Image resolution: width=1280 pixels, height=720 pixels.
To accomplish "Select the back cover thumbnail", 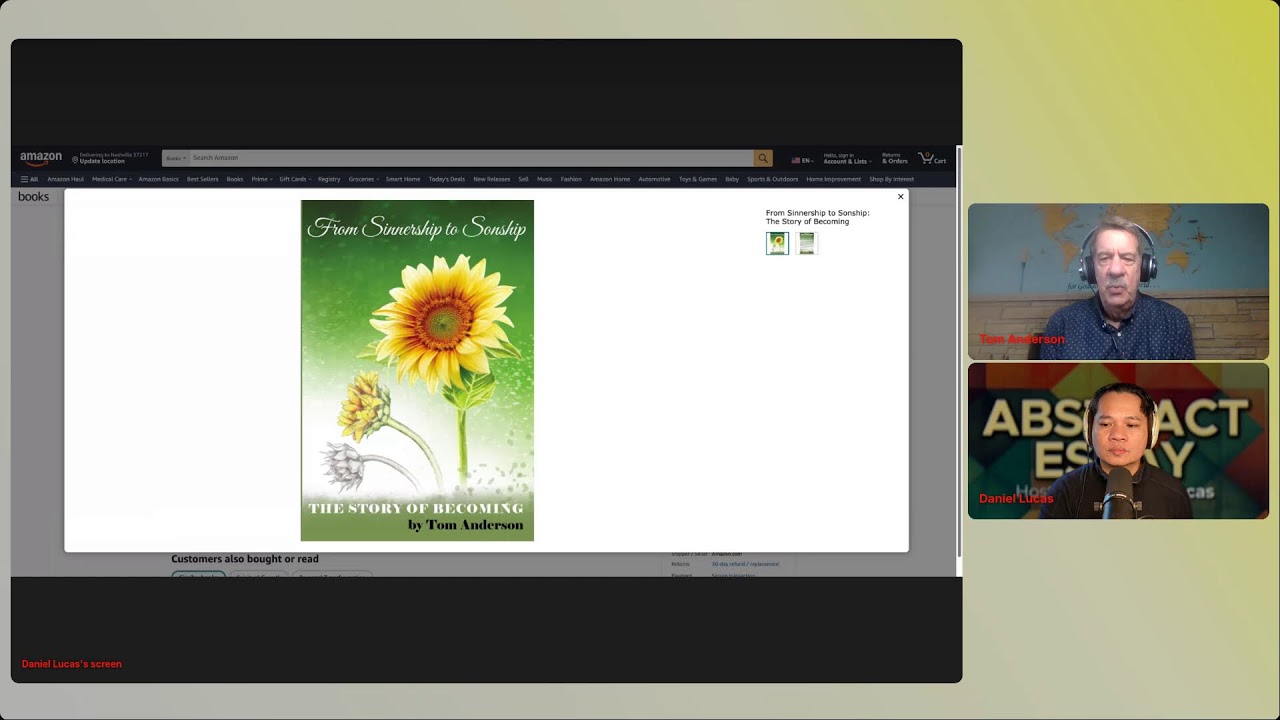I will coord(807,243).
